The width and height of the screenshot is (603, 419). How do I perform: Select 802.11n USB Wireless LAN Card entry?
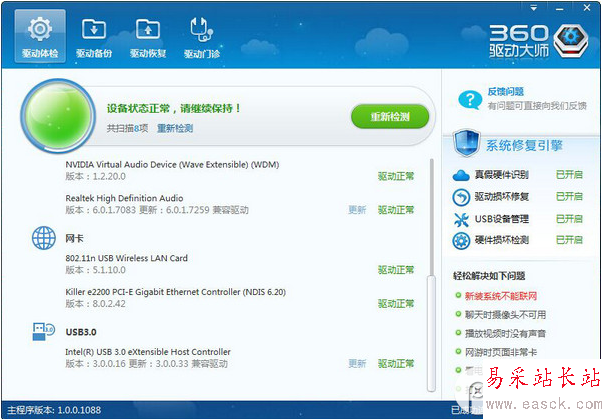pos(127,258)
